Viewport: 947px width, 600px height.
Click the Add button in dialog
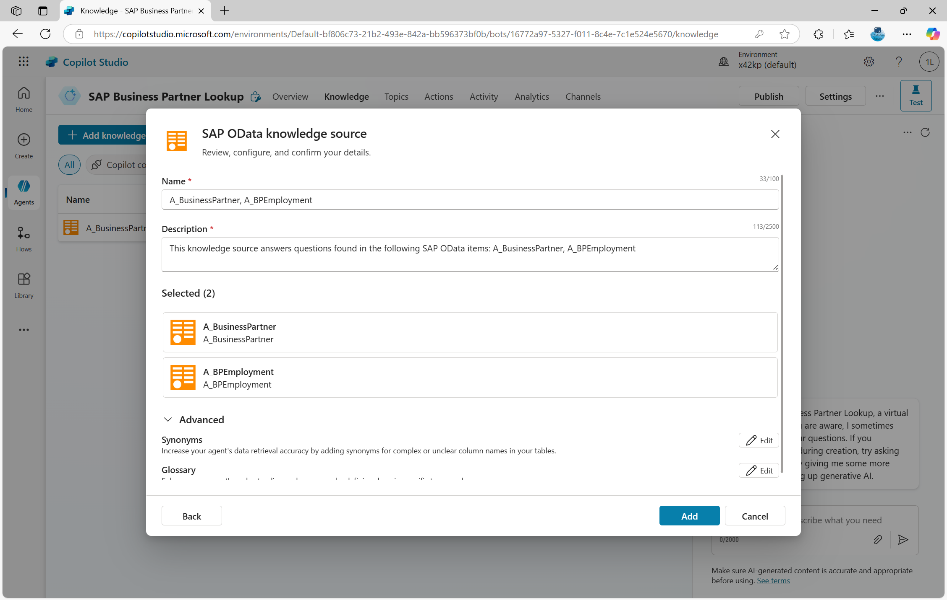tap(689, 516)
